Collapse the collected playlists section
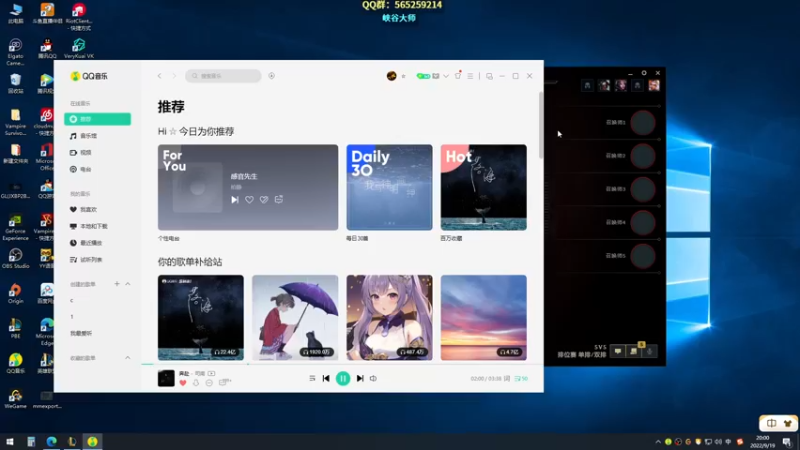The image size is (800, 450). point(128,358)
